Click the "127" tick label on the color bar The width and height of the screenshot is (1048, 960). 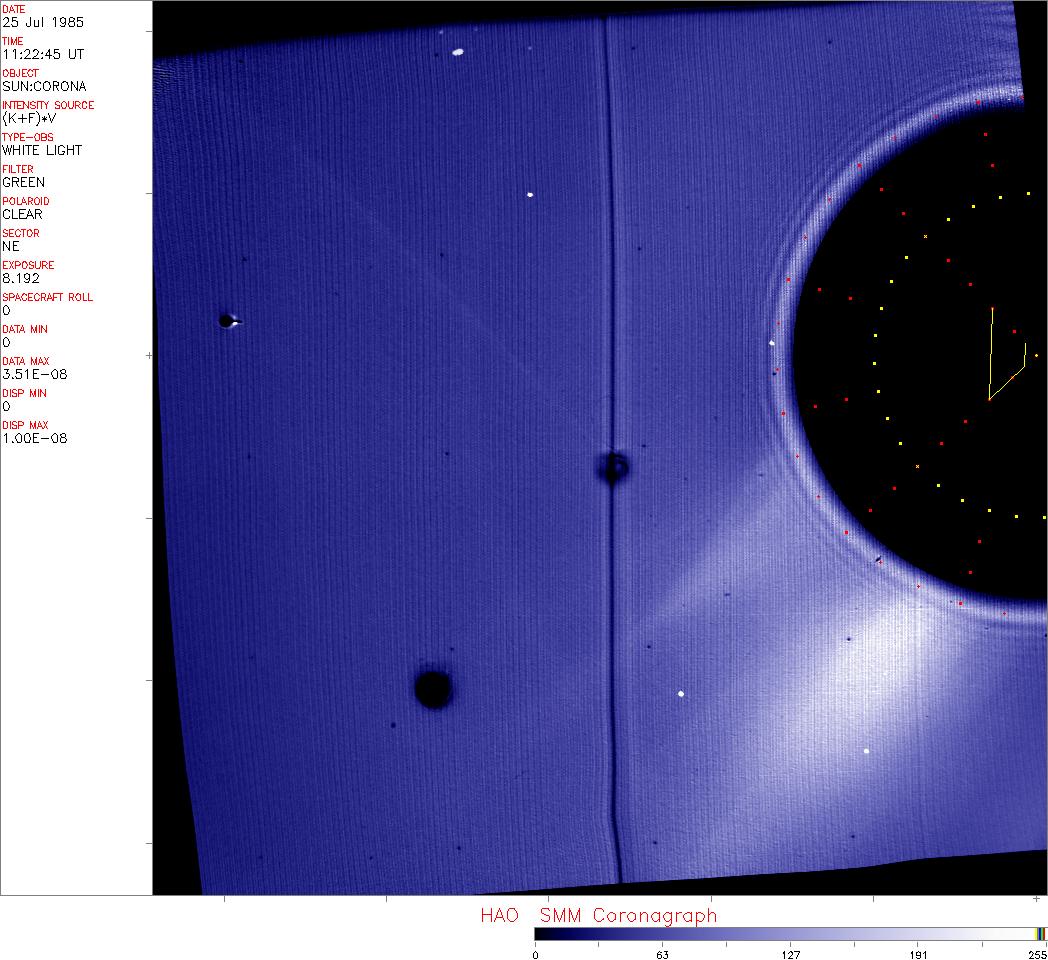pyautogui.click(x=791, y=954)
